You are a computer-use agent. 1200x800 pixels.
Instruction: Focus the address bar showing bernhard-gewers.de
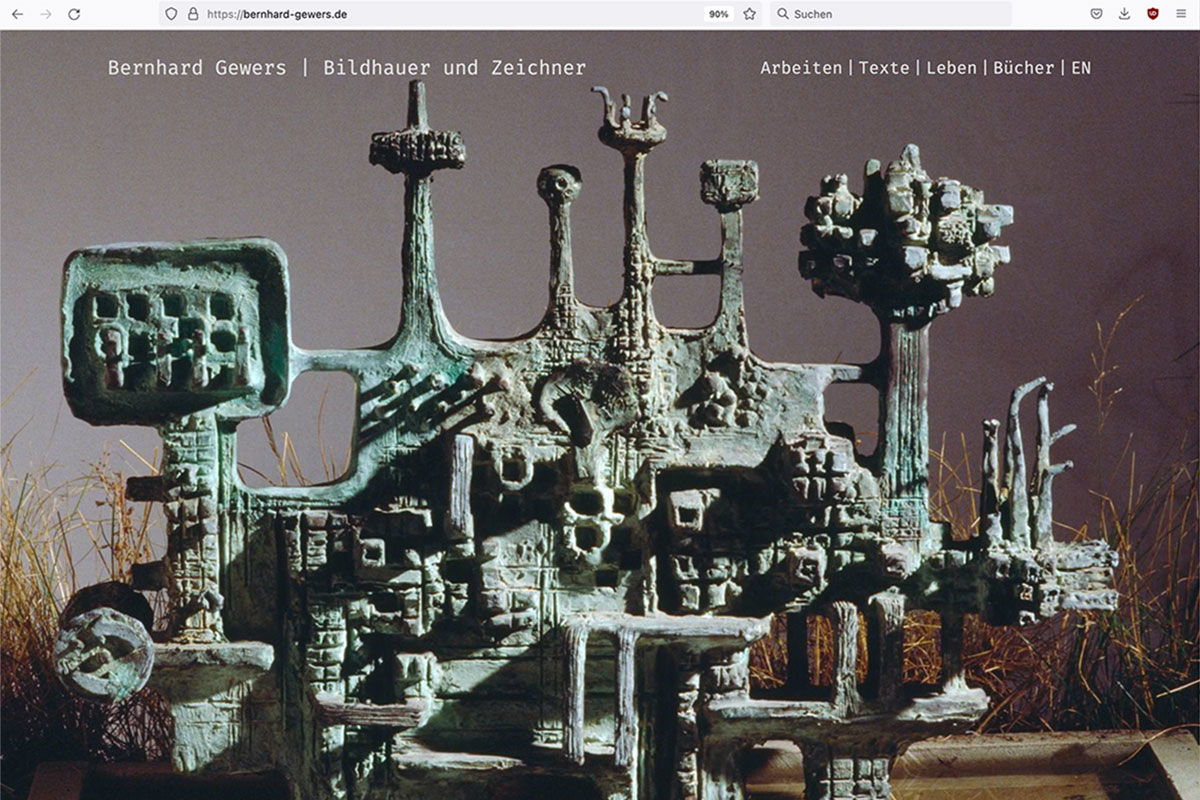(461, 14)
